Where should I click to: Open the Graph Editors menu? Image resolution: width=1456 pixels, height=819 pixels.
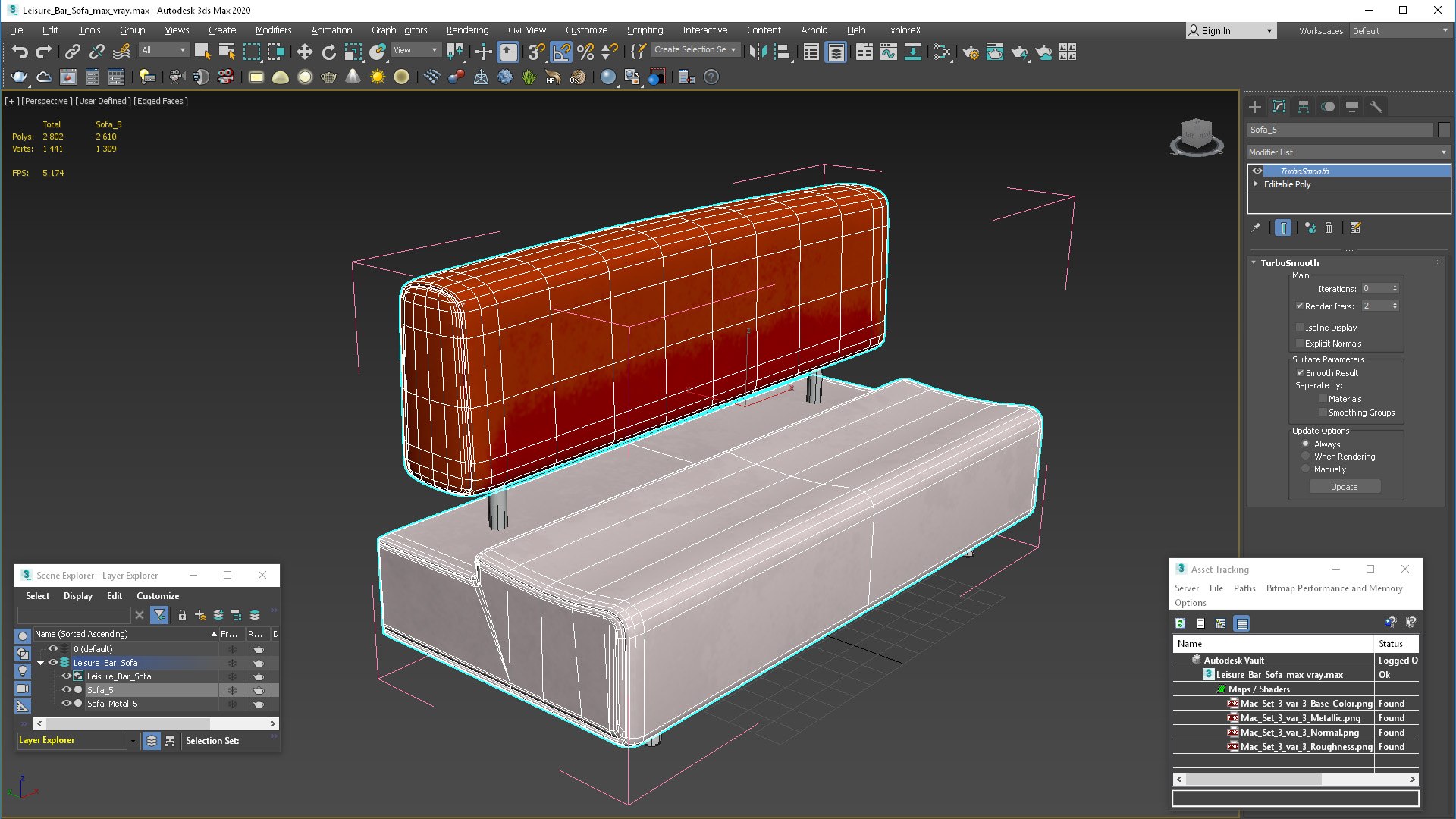coord(399,30)
